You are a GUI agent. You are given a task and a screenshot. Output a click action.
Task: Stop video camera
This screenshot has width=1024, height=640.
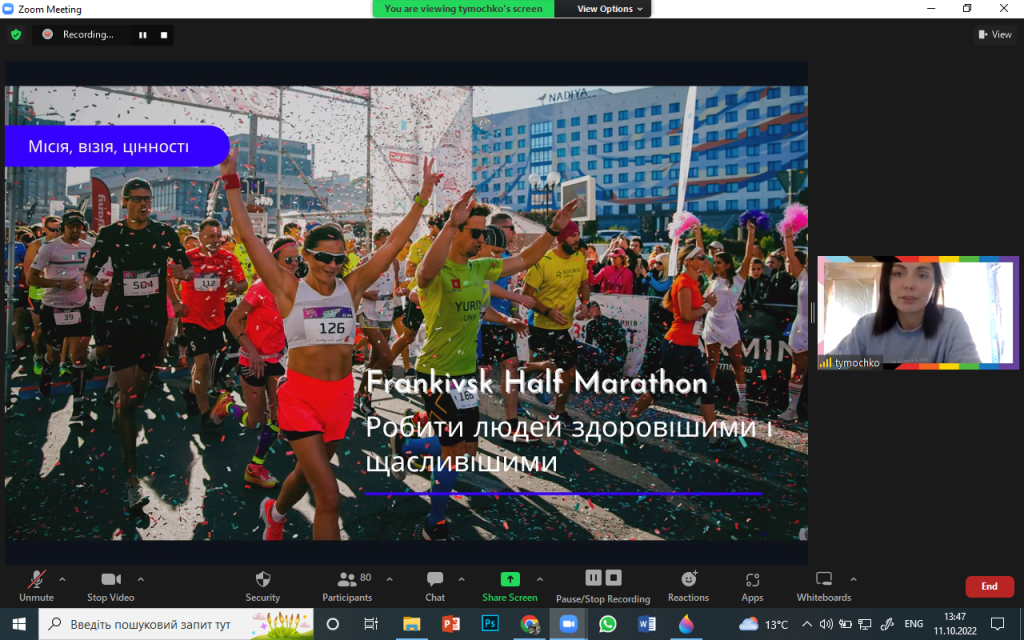(x=110, y=580)
